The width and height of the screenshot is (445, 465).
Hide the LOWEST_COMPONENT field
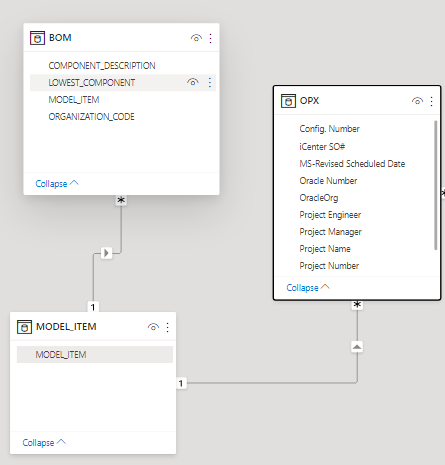193,82
